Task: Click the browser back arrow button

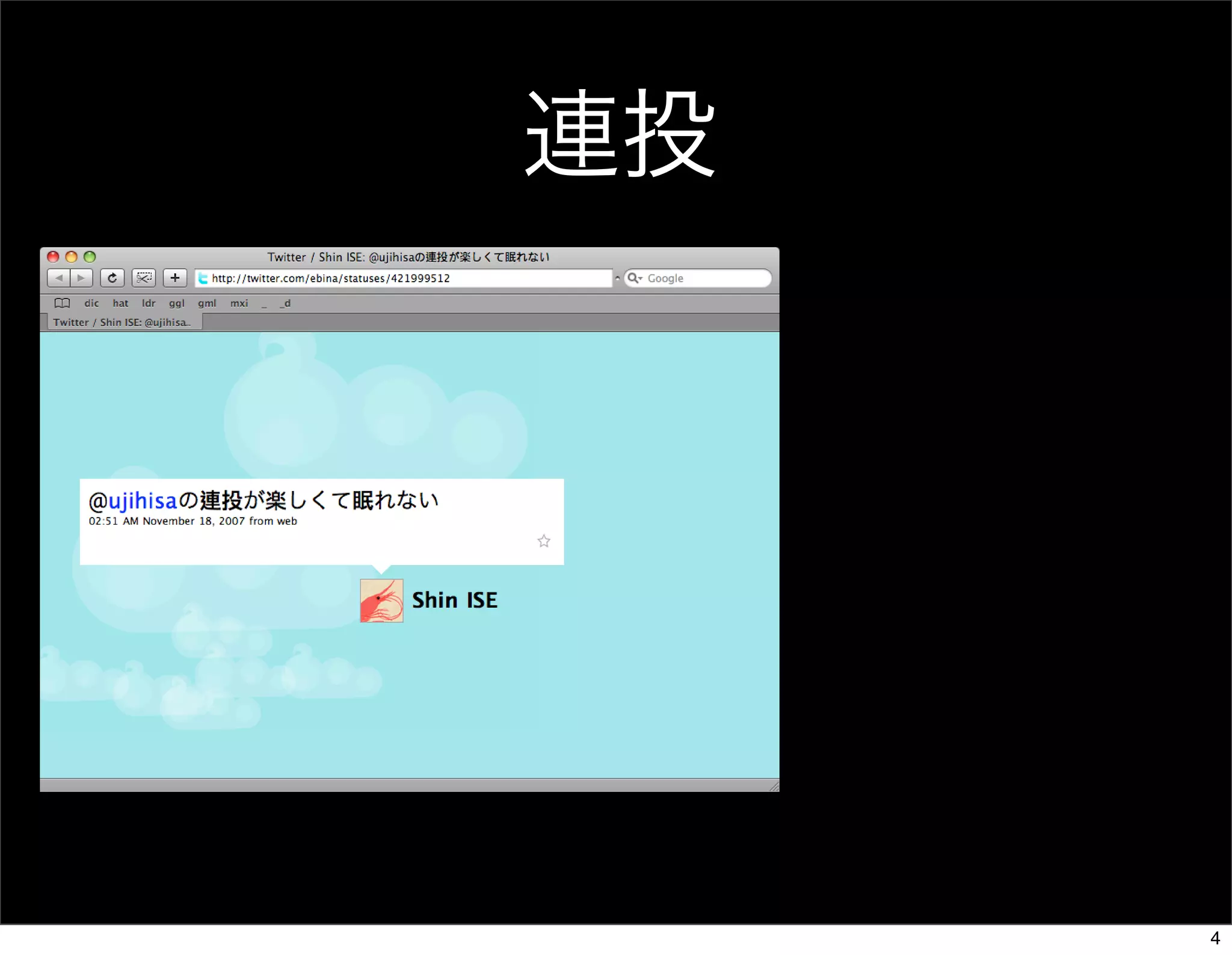Action: [x=58, y=278]
